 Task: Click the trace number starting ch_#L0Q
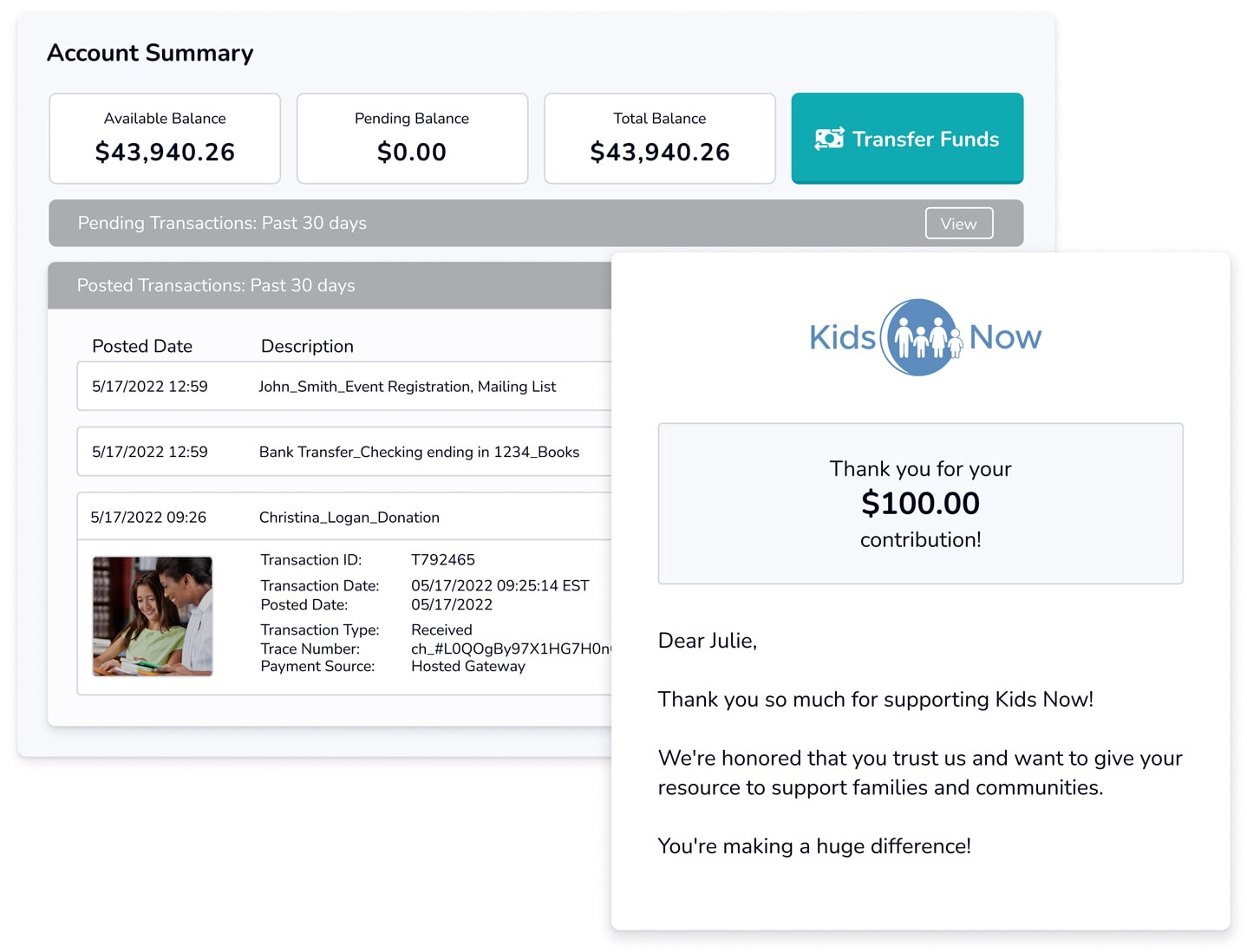(511, 649)
